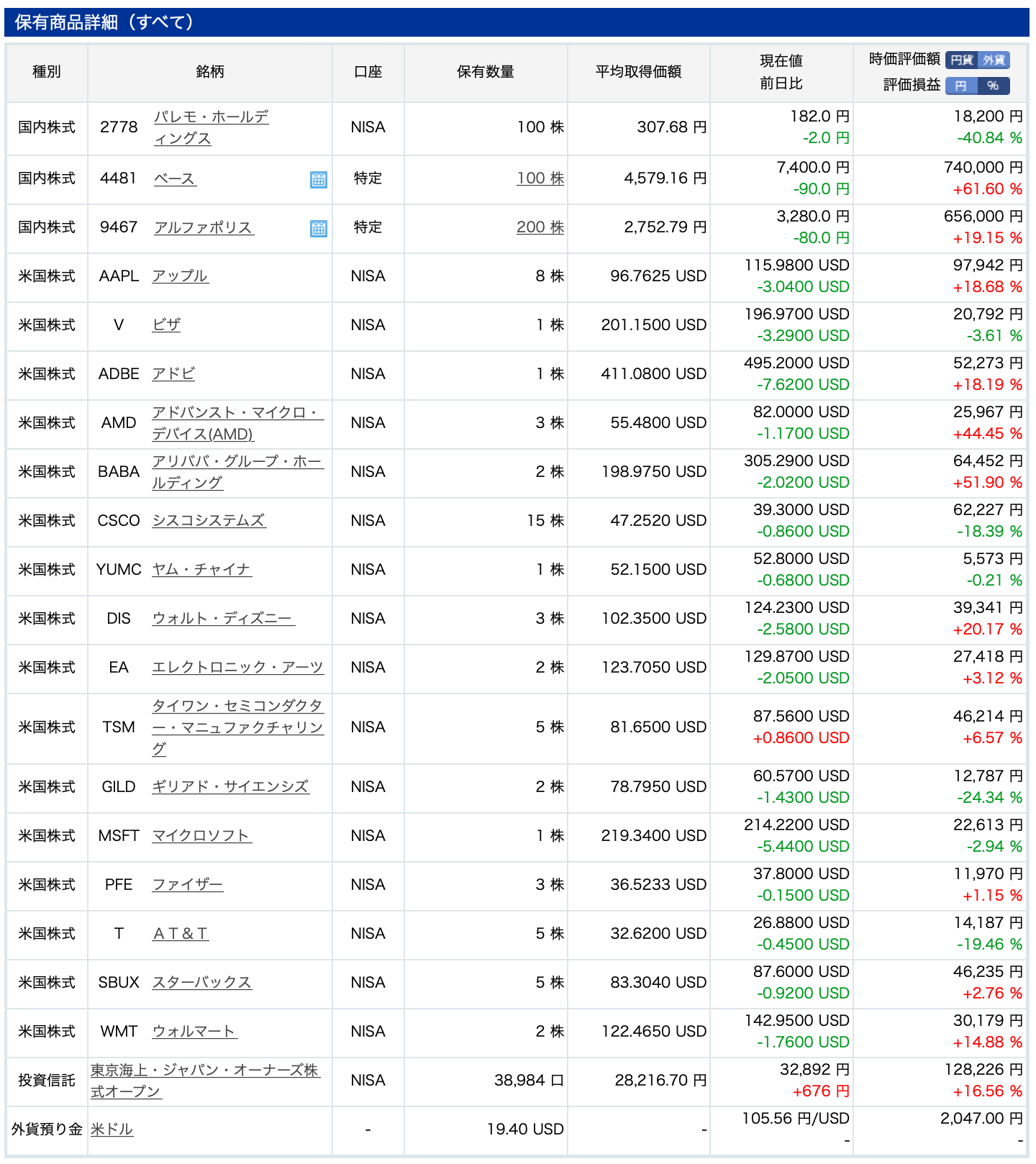Open the ウォルマート stock link
Image resolution: width=1036 pixels, height=1164 pixels.
pyautogui.click(x=195, y=1032)
